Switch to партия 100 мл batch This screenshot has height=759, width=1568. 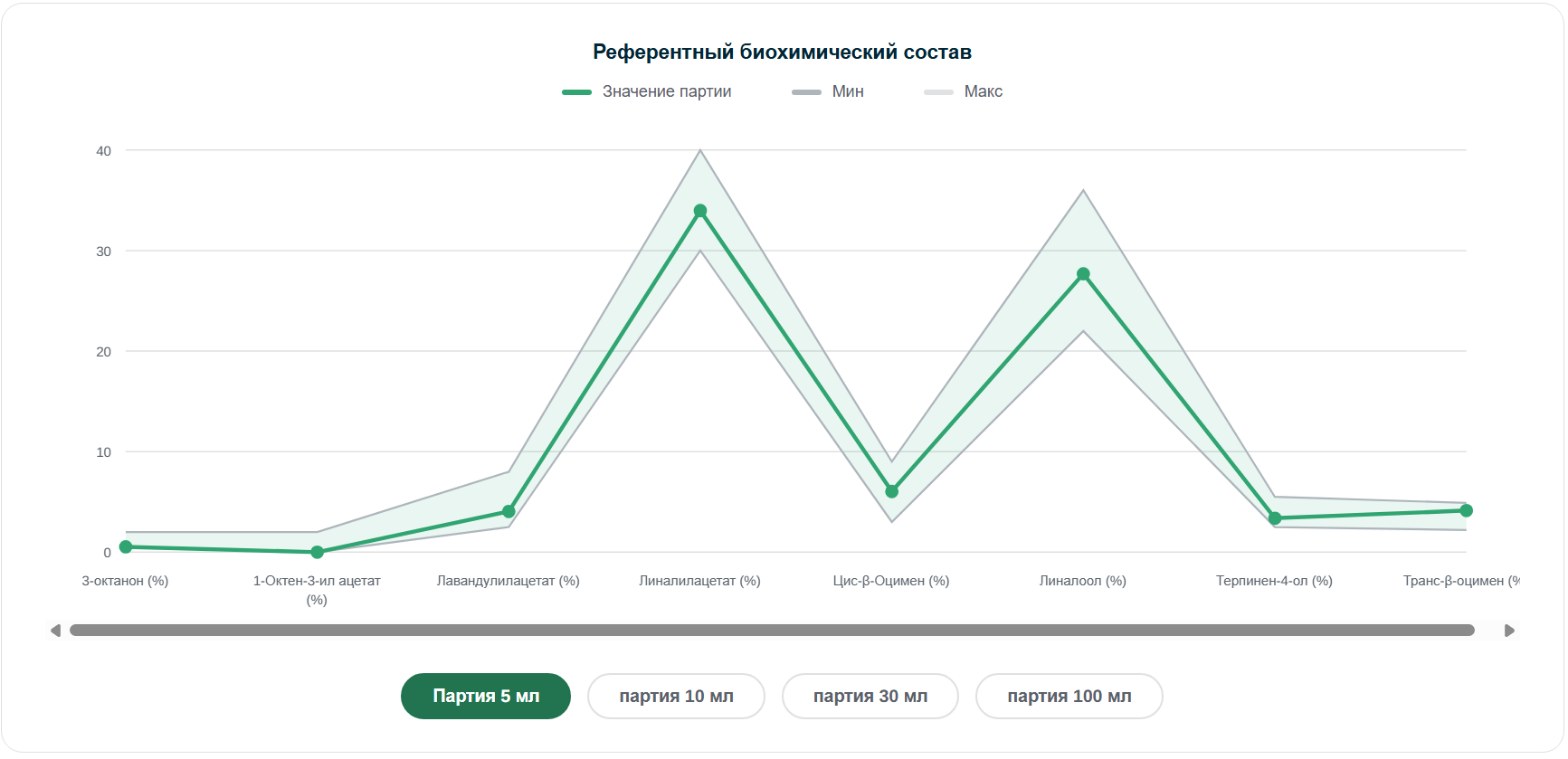pos(1069,696)
